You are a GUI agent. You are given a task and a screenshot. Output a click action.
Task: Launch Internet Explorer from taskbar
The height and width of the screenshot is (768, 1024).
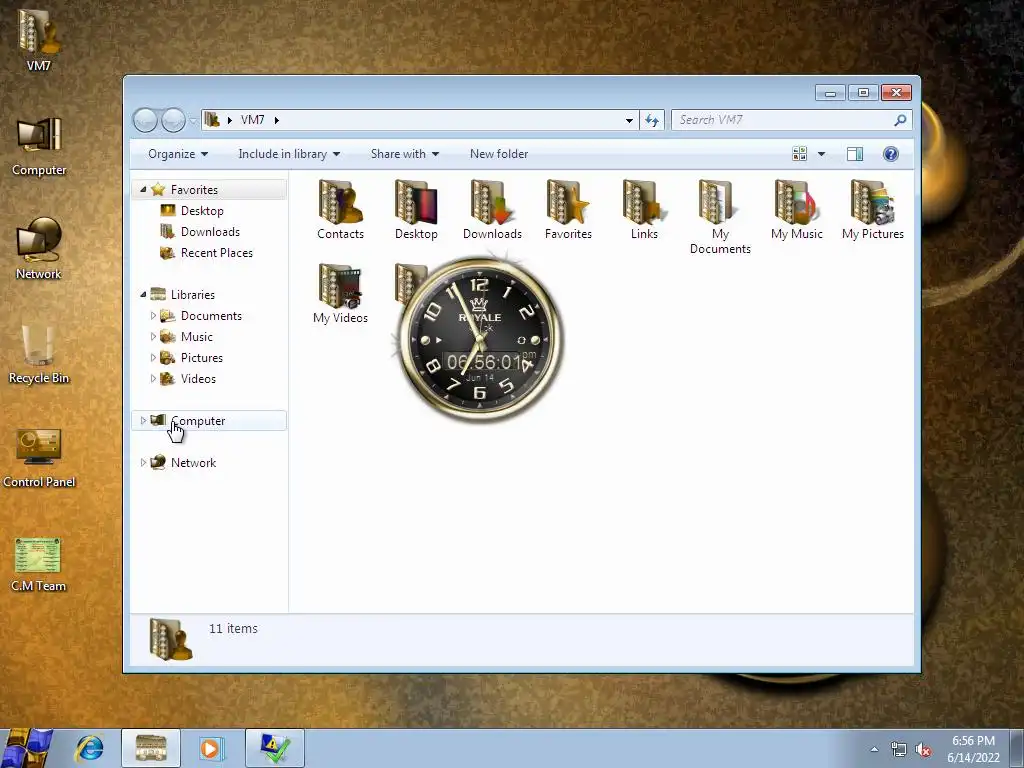pos(89,748)
